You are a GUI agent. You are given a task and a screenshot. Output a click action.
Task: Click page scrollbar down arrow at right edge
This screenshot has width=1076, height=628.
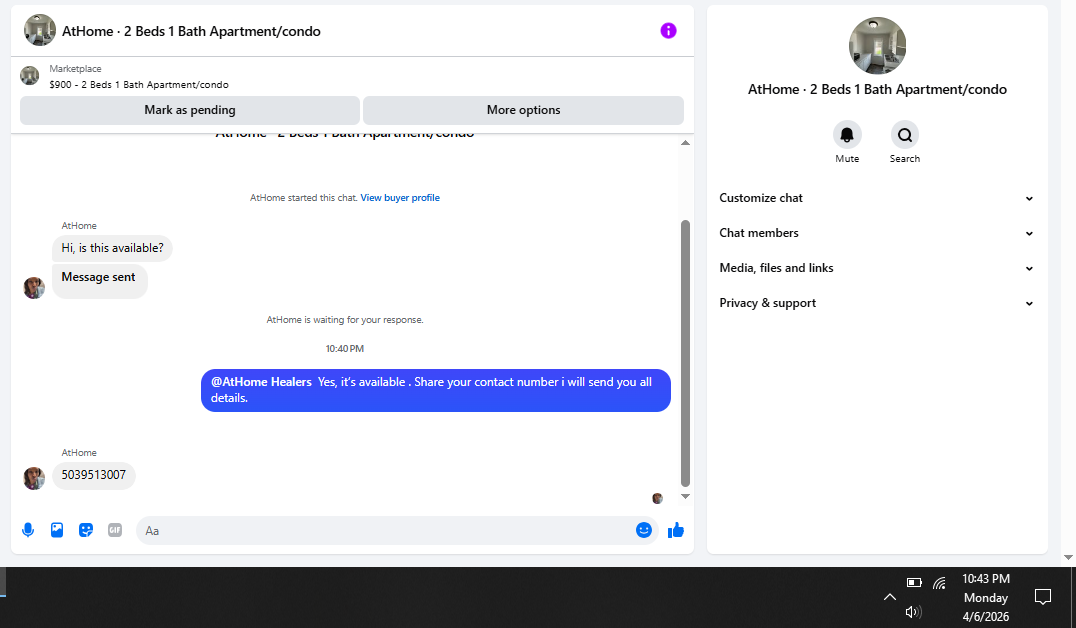(x=1068, y=557)
